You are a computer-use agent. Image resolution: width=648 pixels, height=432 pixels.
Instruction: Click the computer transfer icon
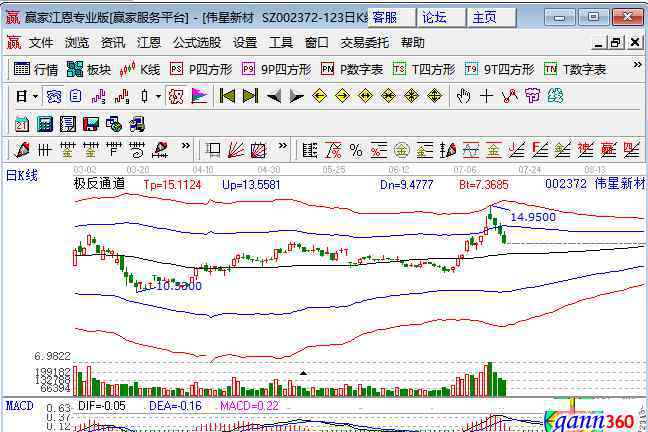pyautogui.click(x=137, y=124)
